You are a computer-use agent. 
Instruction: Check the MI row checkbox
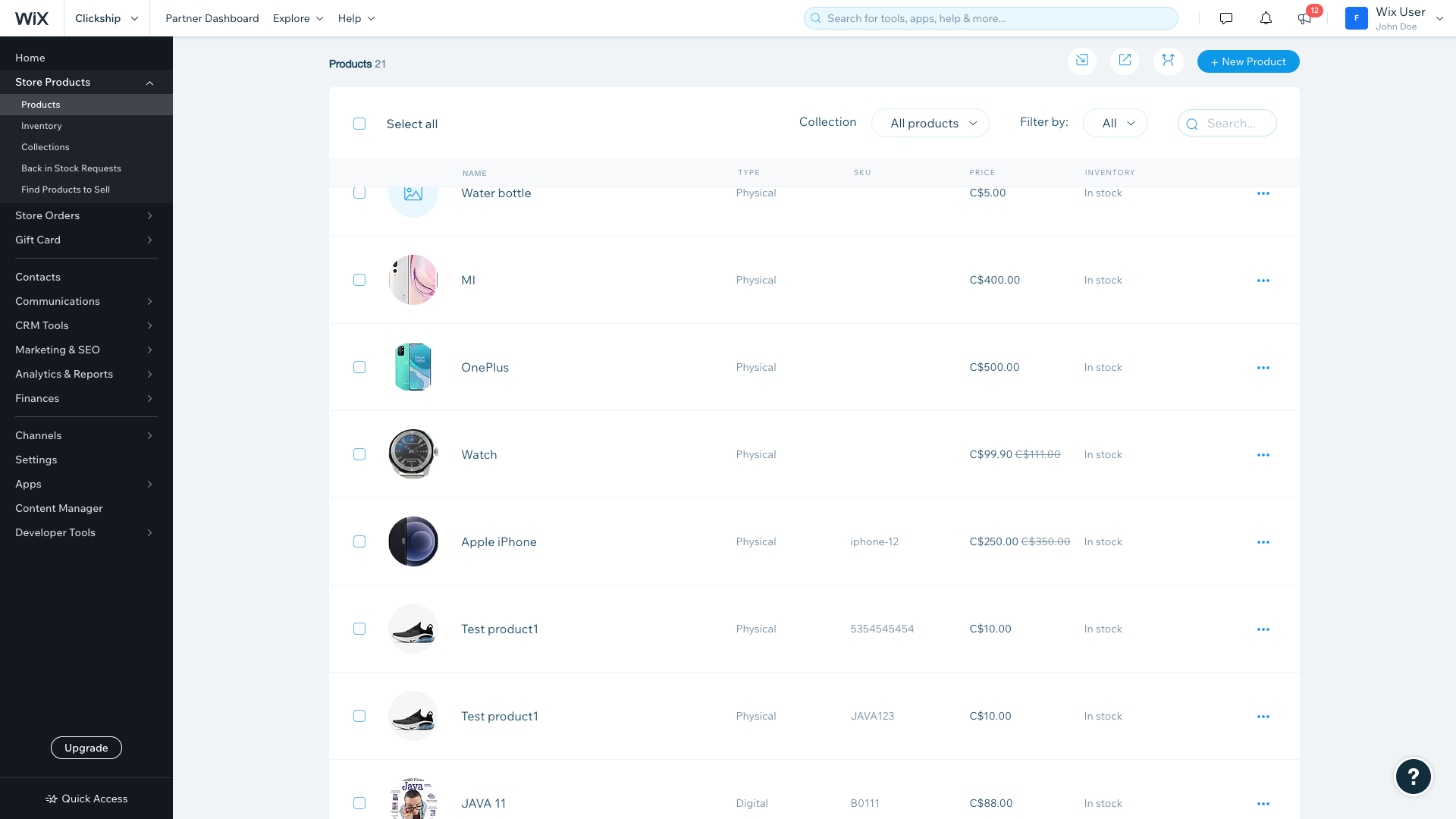(359, 280)
